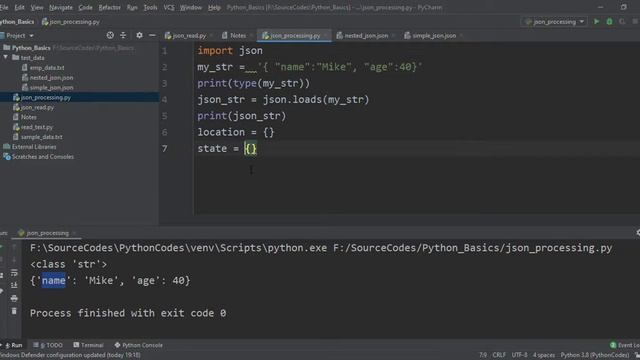Click 'Process finished with exit code 0' text
The width and height of the screenshot is (640, 360).
(128, 313)
